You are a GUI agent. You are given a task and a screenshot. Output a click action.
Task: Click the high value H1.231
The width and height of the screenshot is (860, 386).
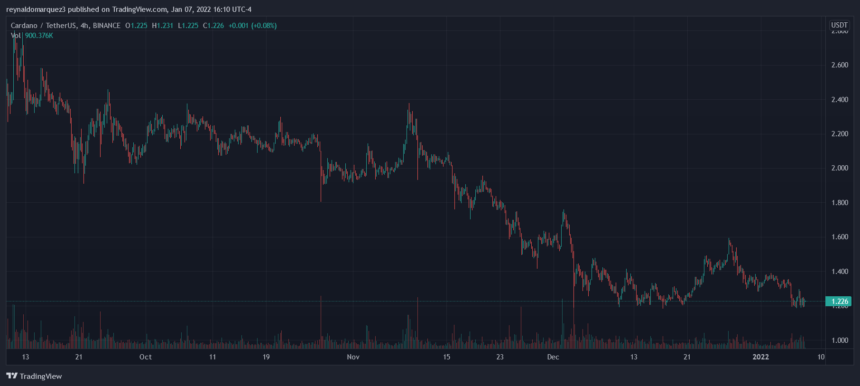[162, 25]
